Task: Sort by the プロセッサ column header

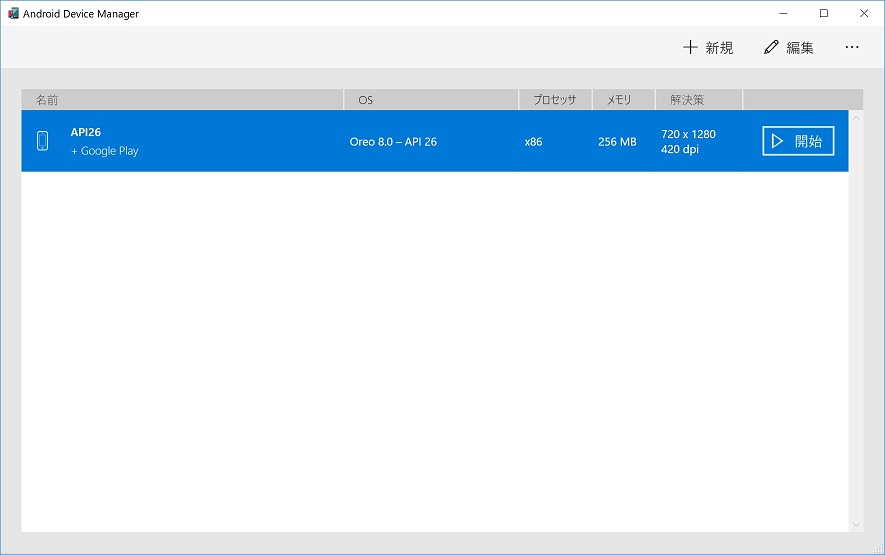Action: [x=555, y=100]
